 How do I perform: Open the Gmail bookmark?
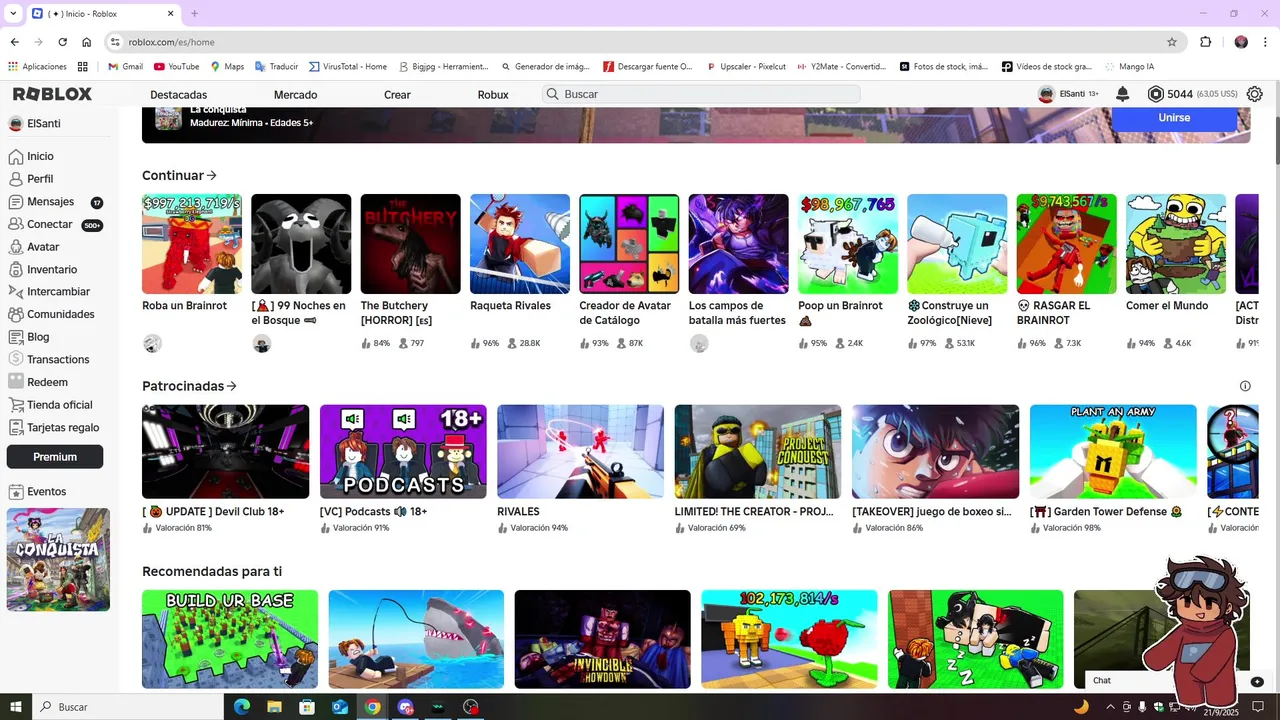(124, 67)
